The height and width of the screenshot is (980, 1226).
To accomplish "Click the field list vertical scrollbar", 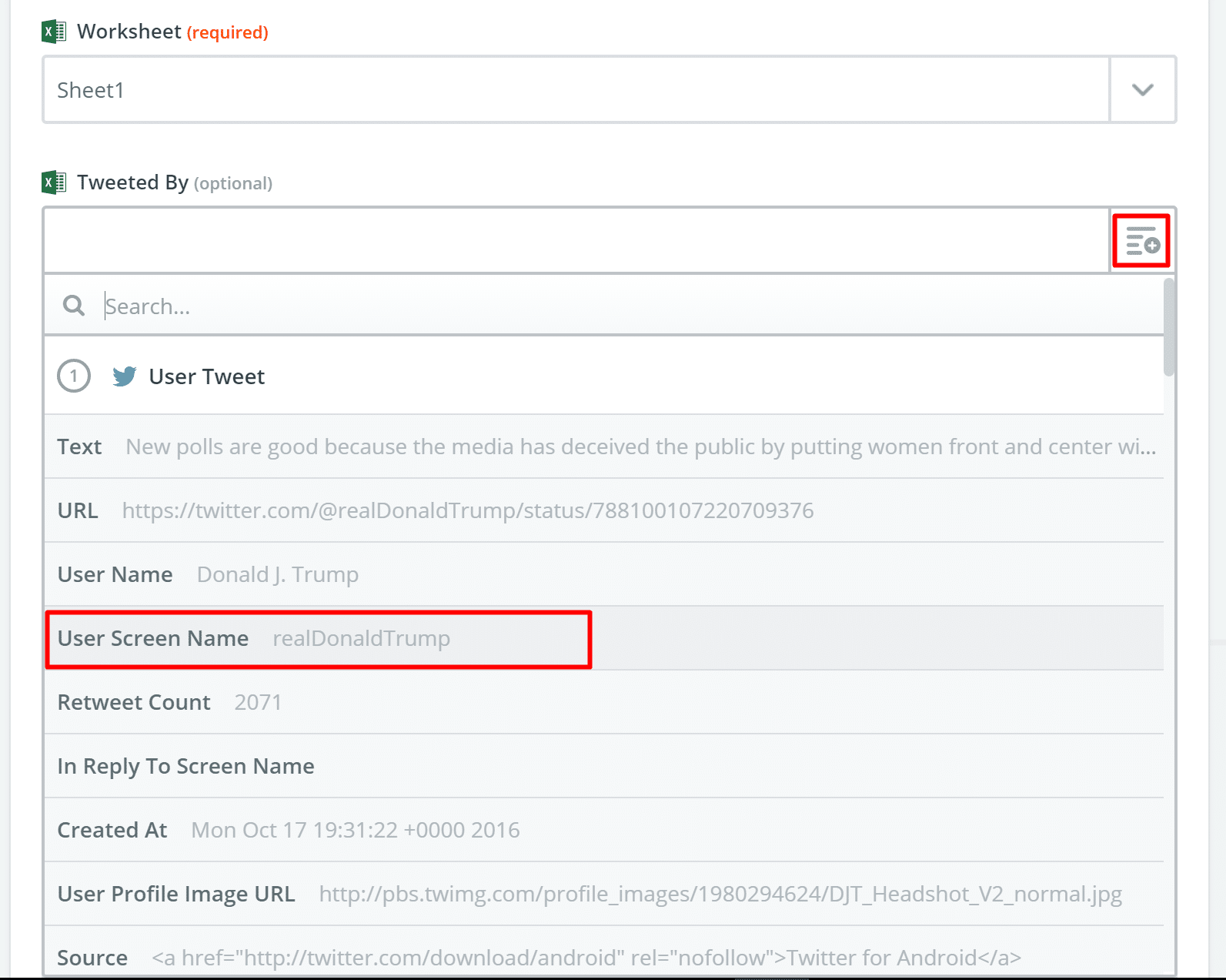I will 1169,328.
